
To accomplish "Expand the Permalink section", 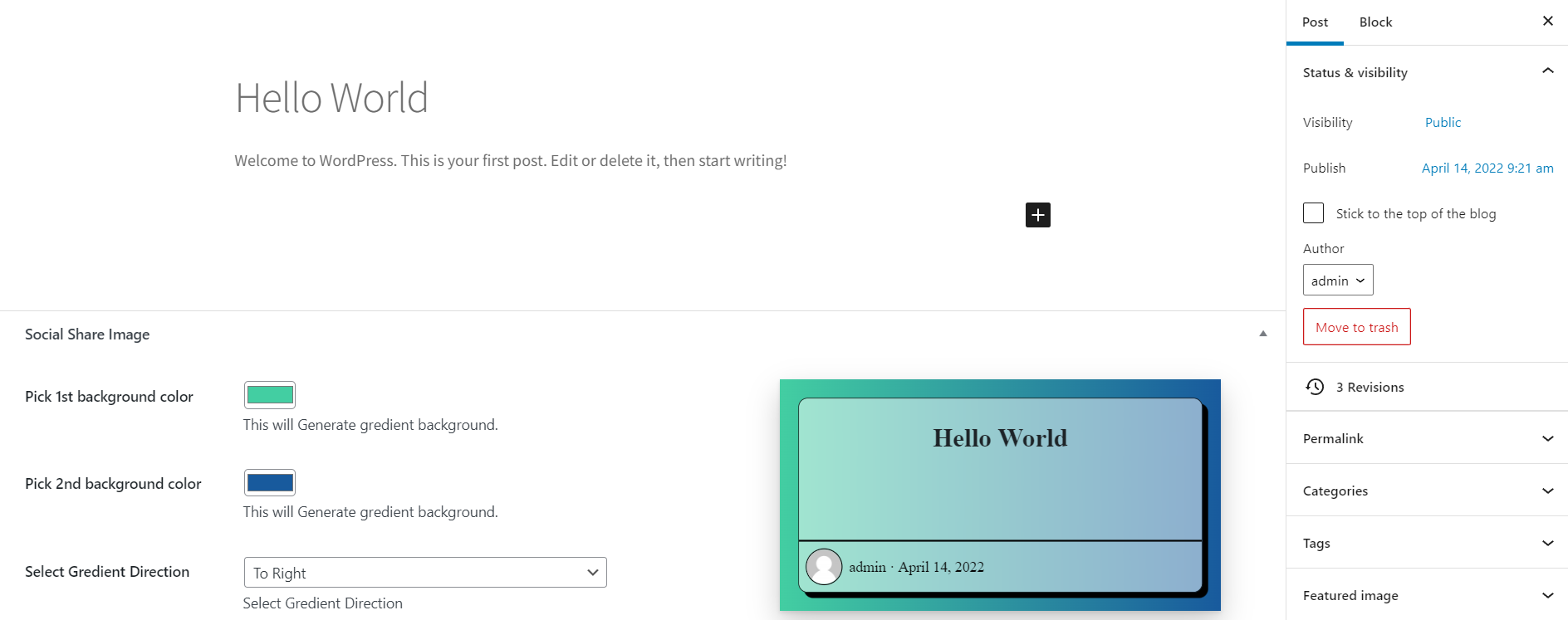I will pyautogui.click(x=1427, y=438).
